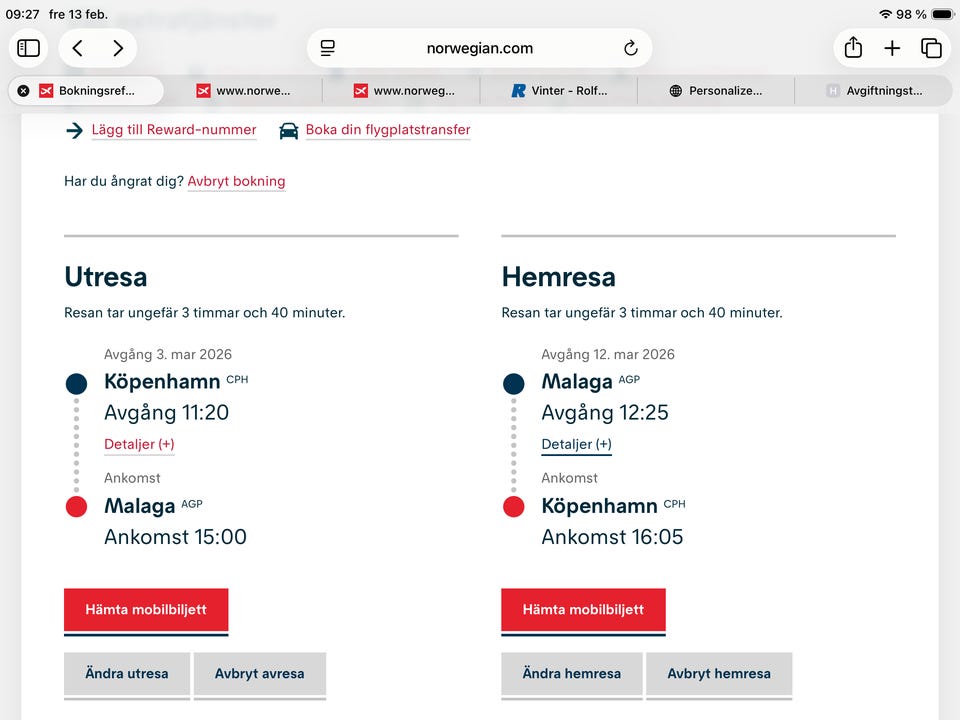The image size is (960, 720).
Task: Open the Avbryt bokning link
Action: pos(236,181)
